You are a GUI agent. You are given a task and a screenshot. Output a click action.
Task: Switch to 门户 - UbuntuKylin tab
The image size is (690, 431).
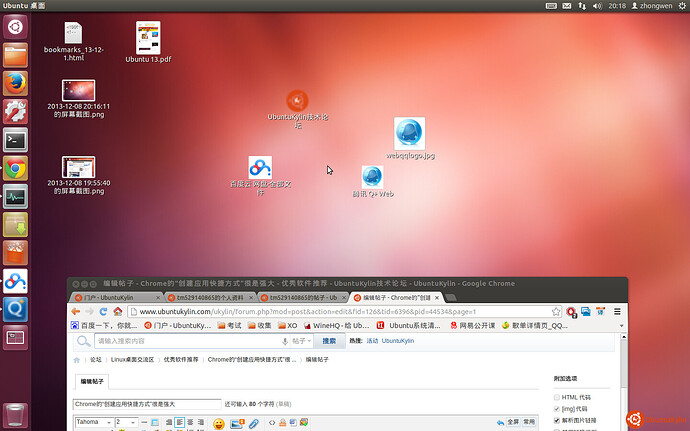pos(116,298)
